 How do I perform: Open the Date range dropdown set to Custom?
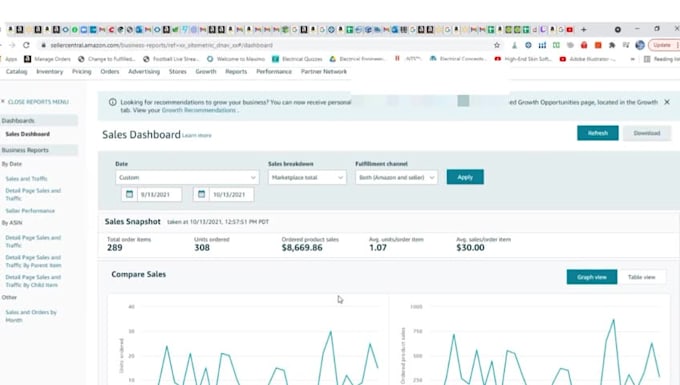tap(187, 177)
